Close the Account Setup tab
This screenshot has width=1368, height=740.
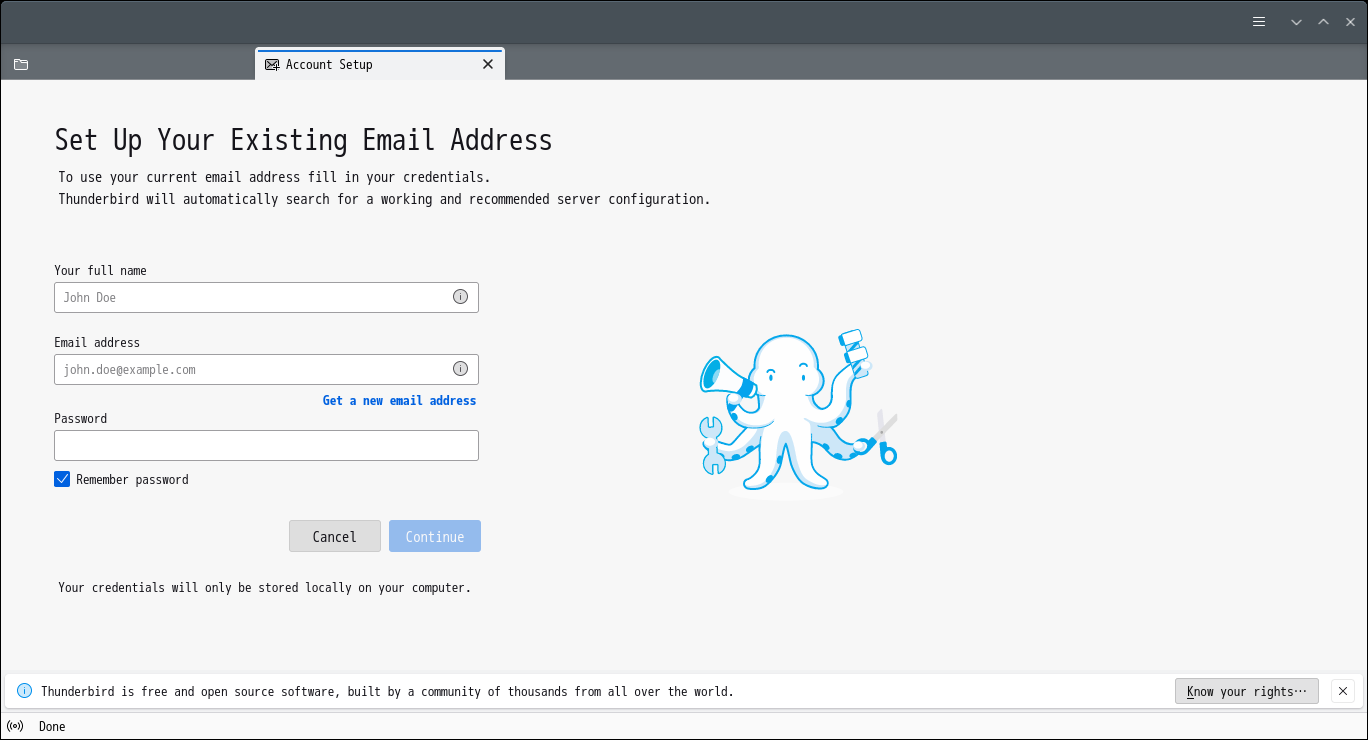pos(488,64)
